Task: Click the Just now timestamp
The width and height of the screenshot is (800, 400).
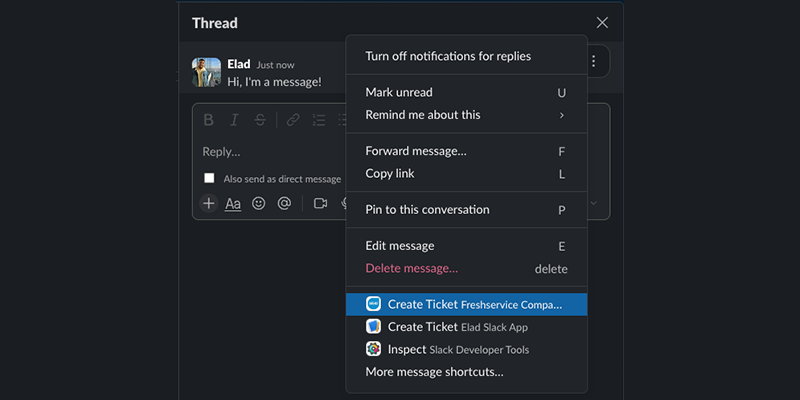Action: (276, 65)
